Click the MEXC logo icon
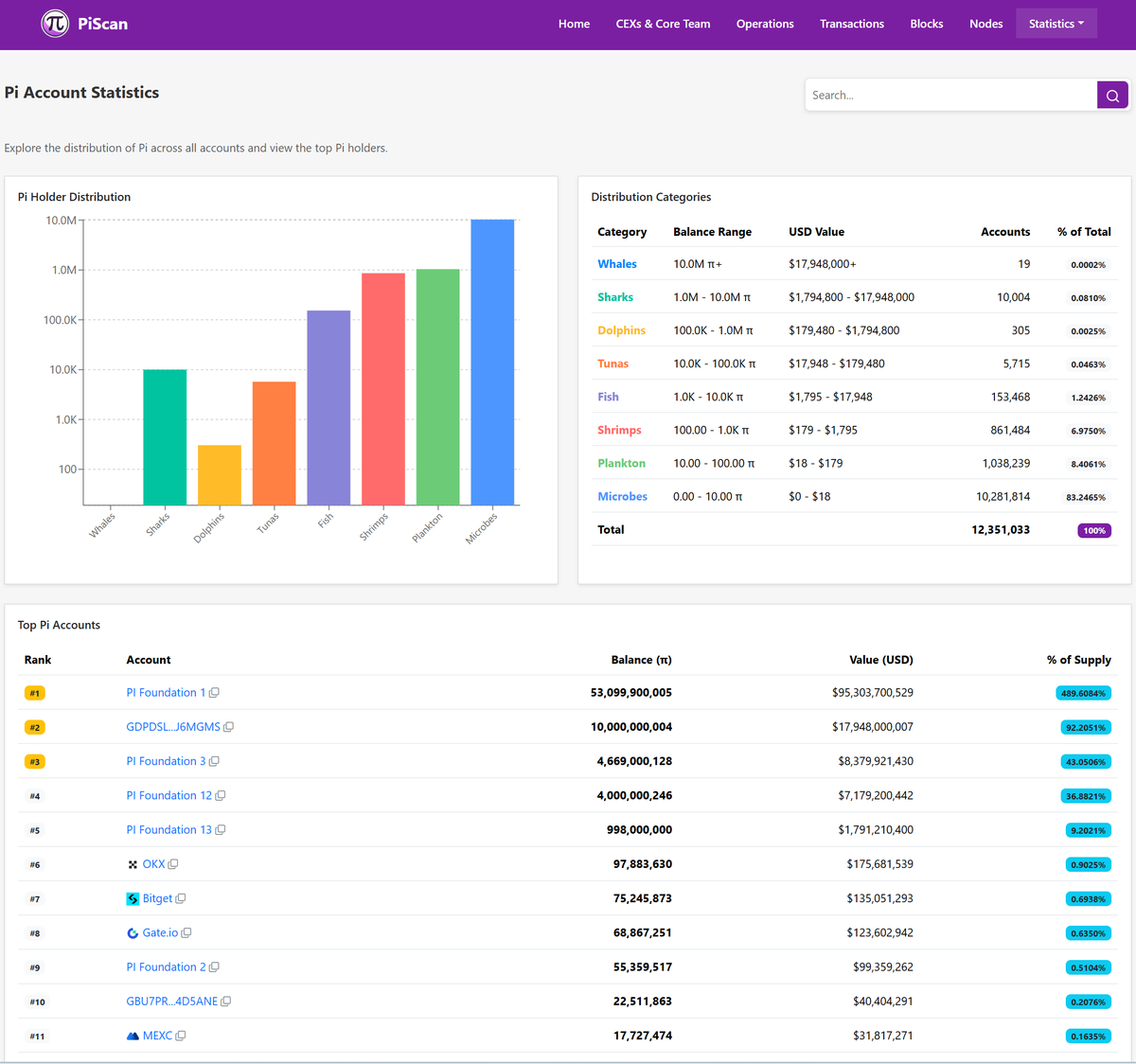This screenshot has height=1064, width=1136. click(133, 1036)
